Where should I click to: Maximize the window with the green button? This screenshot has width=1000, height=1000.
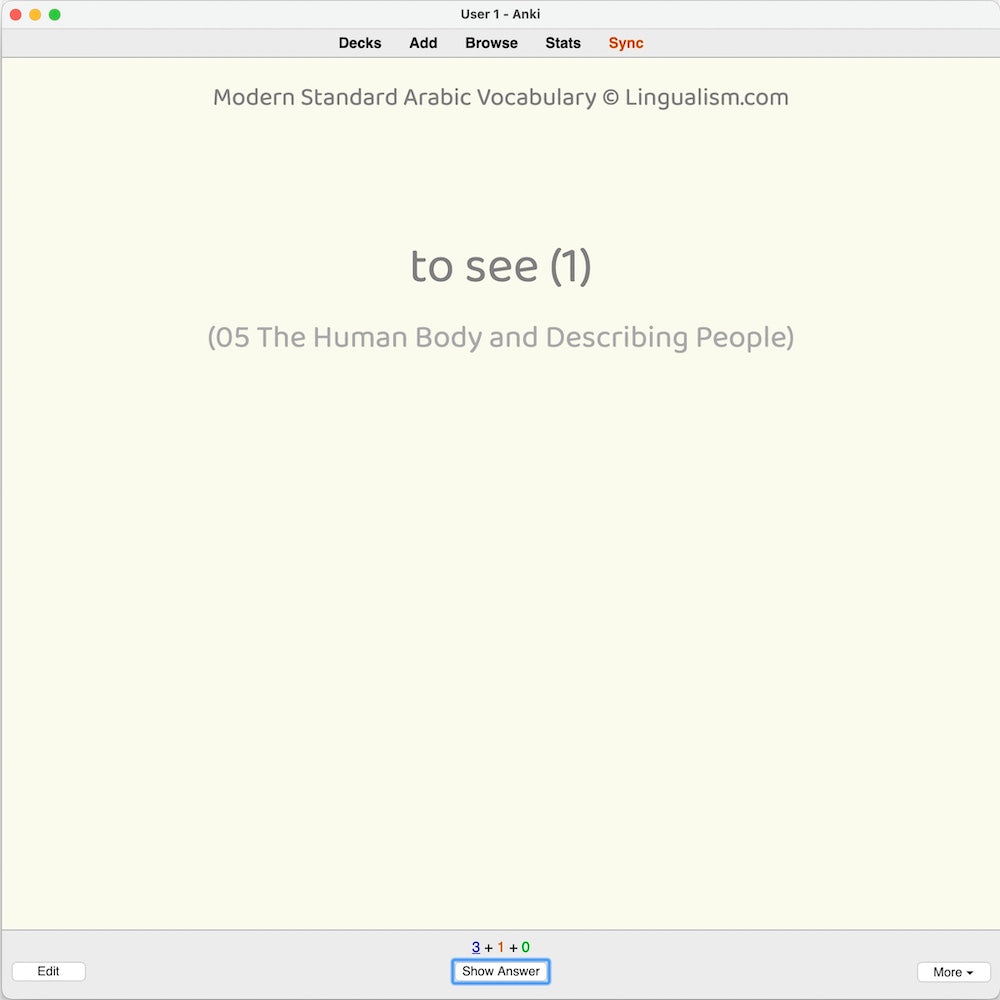(55, 15)
